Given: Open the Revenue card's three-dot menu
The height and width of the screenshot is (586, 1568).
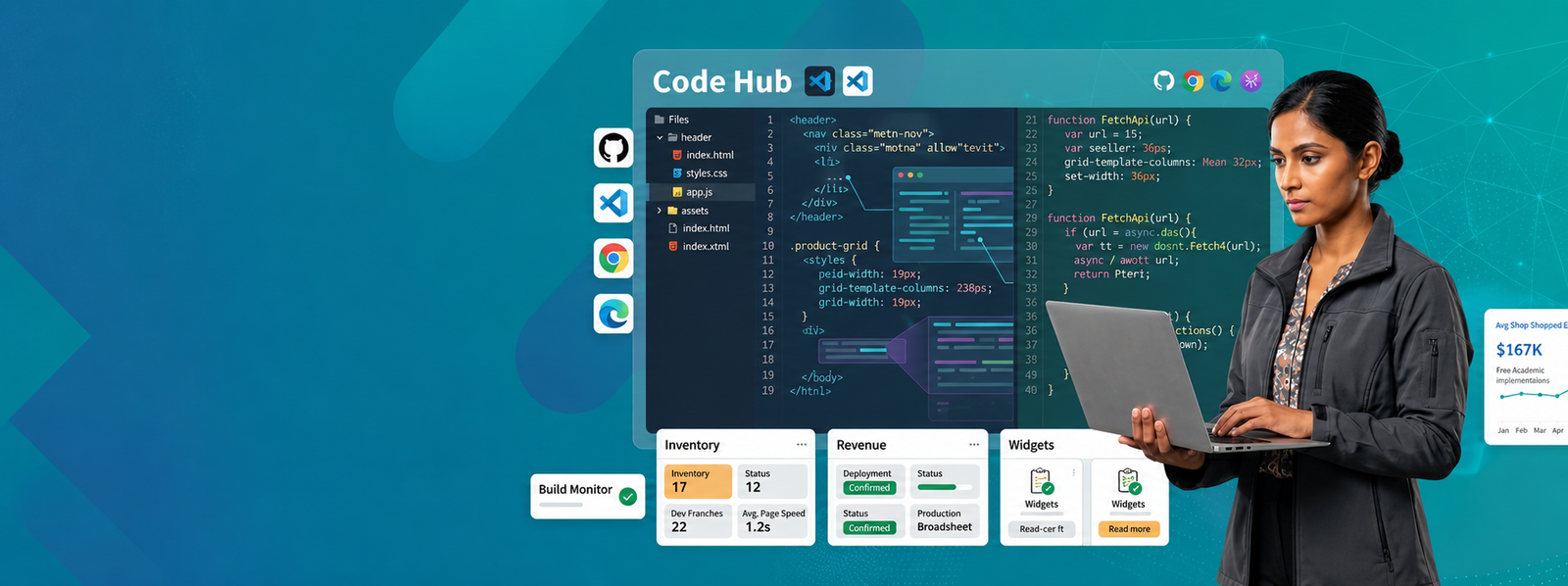Looking at the screenshot, I should click(974, 445).
